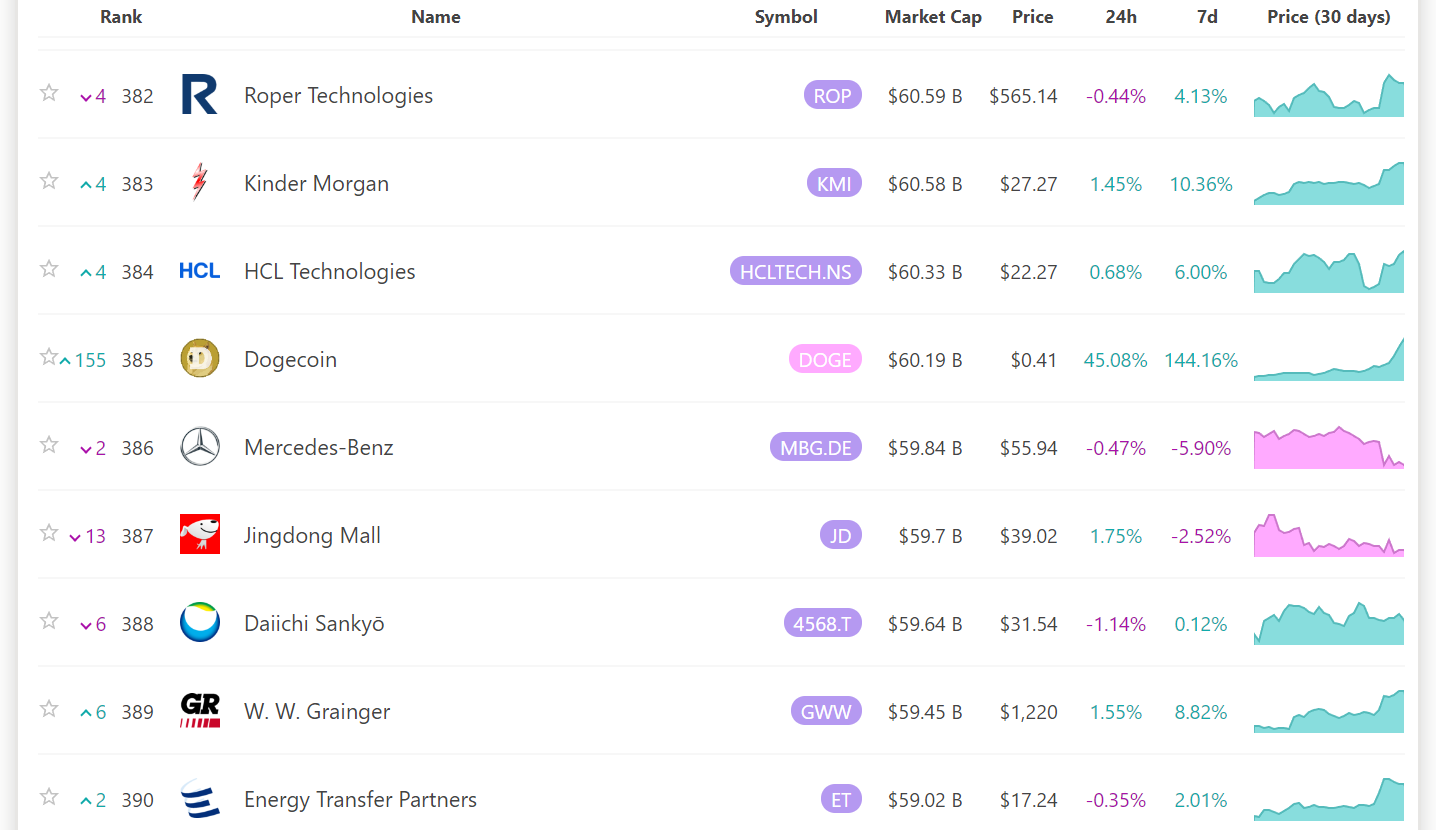This screenshot has height=830, width=1436.
Task: Click the GWW ticker badge
Action: click(x=825, y=712)
